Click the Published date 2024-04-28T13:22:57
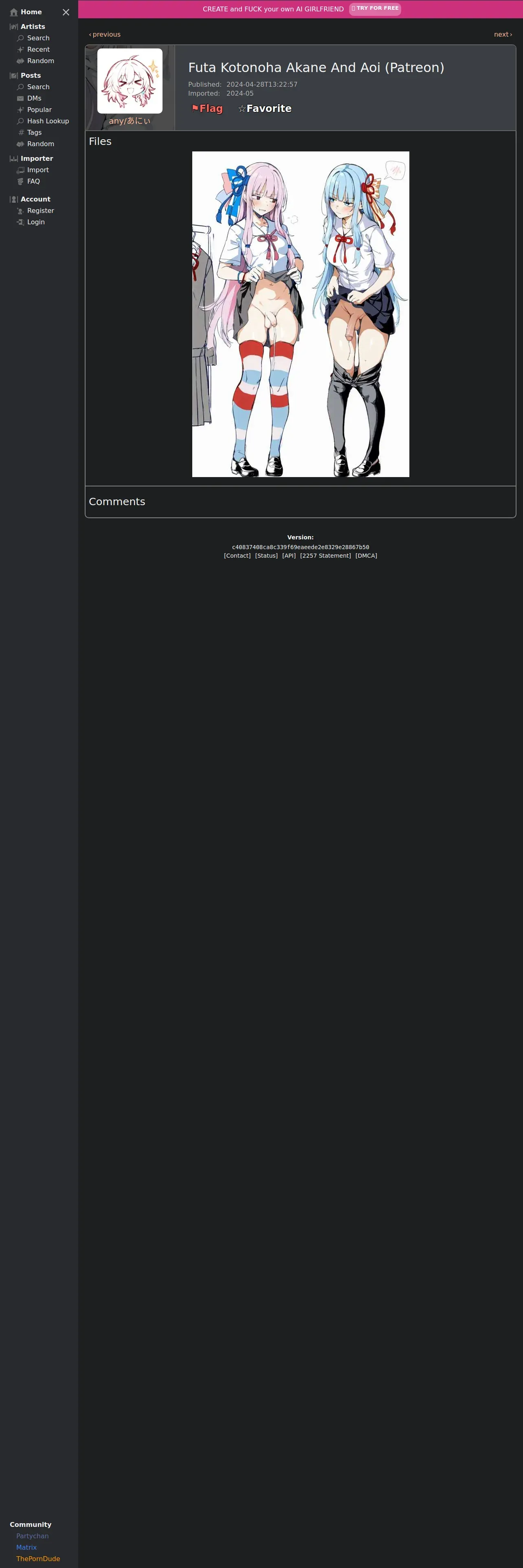523x1568 pixels. [262, 85]
